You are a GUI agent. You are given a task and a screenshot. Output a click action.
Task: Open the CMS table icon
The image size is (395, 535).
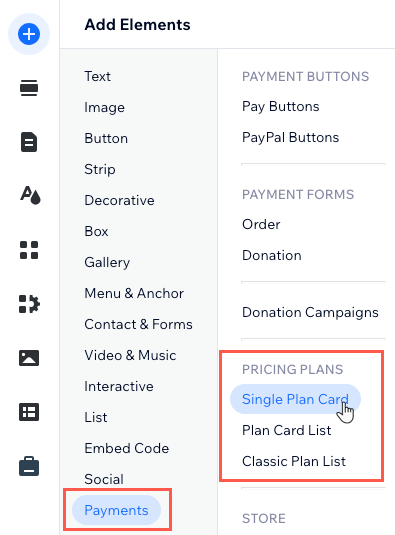point(29,412)
